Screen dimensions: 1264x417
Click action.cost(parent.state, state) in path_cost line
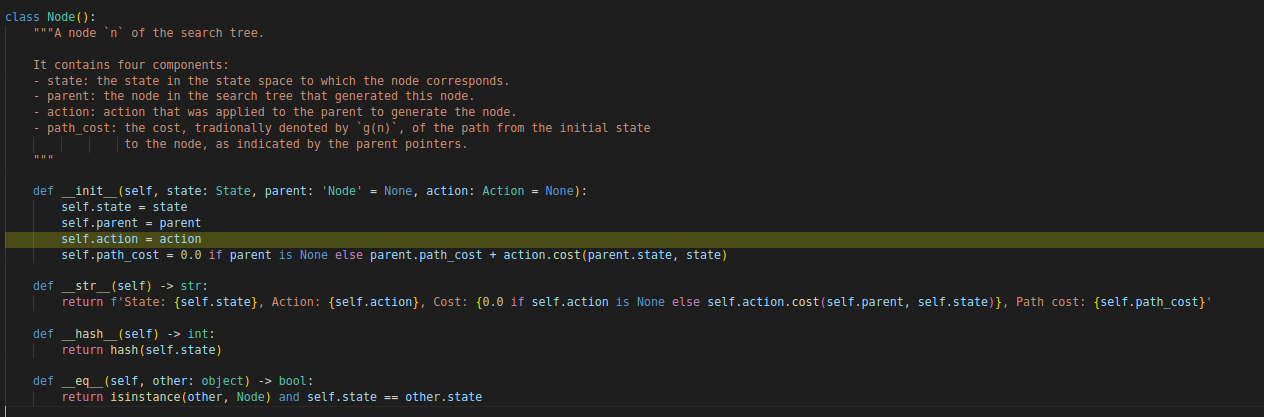(x=614, y=255)
